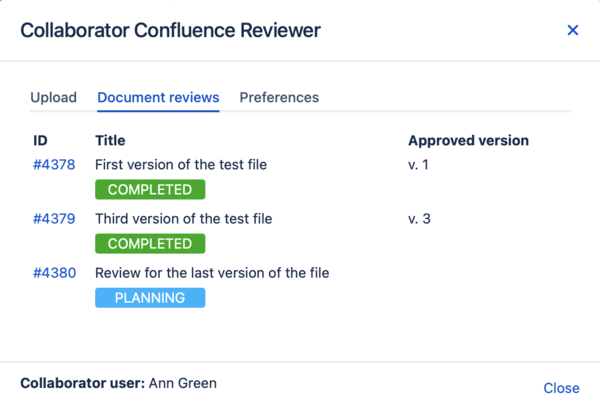Open review link #4380
This screenshot has height=410, width=600.
coord(54,273)
